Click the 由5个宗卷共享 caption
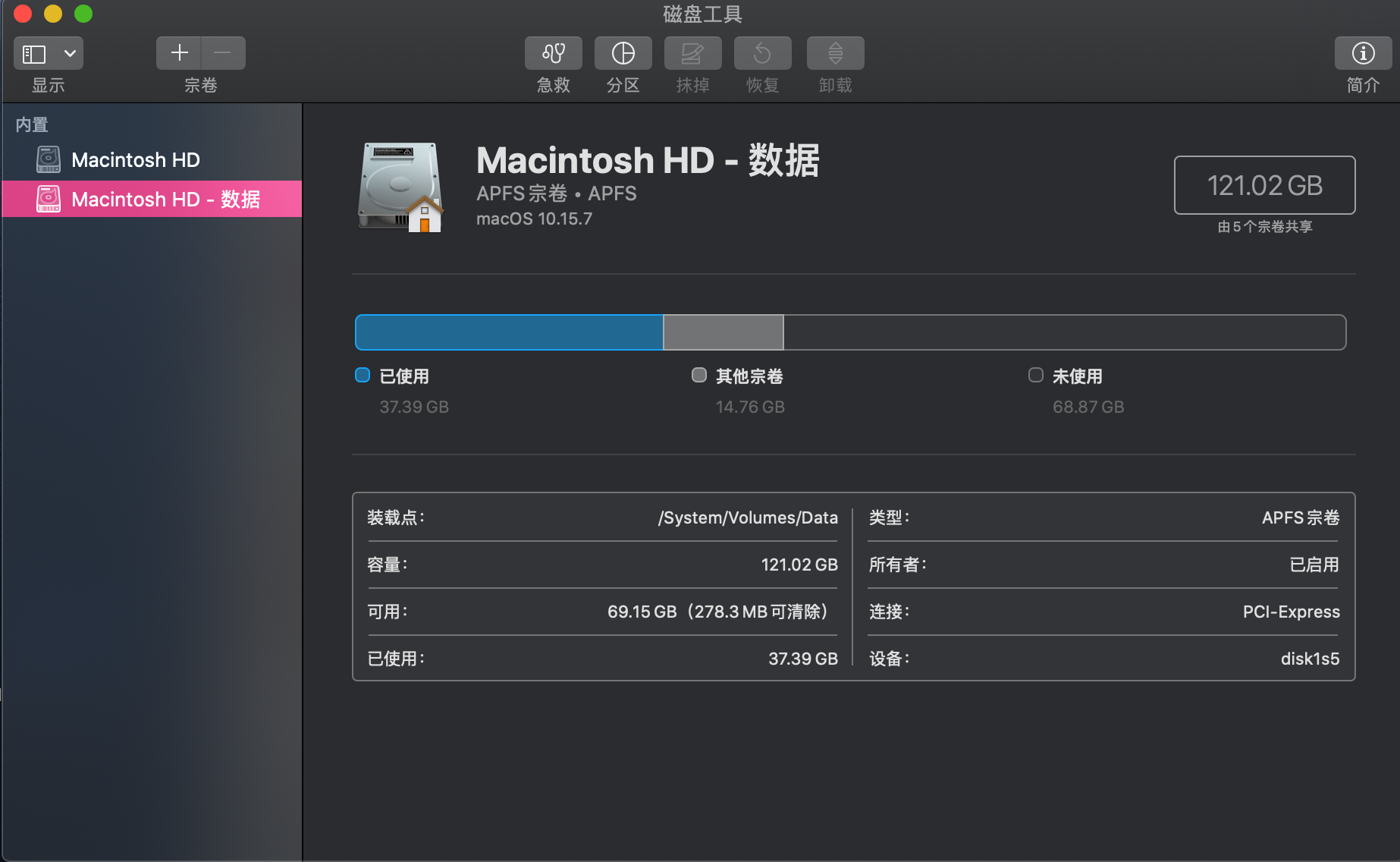1400x862 pixels. (x=1265, y=226)
